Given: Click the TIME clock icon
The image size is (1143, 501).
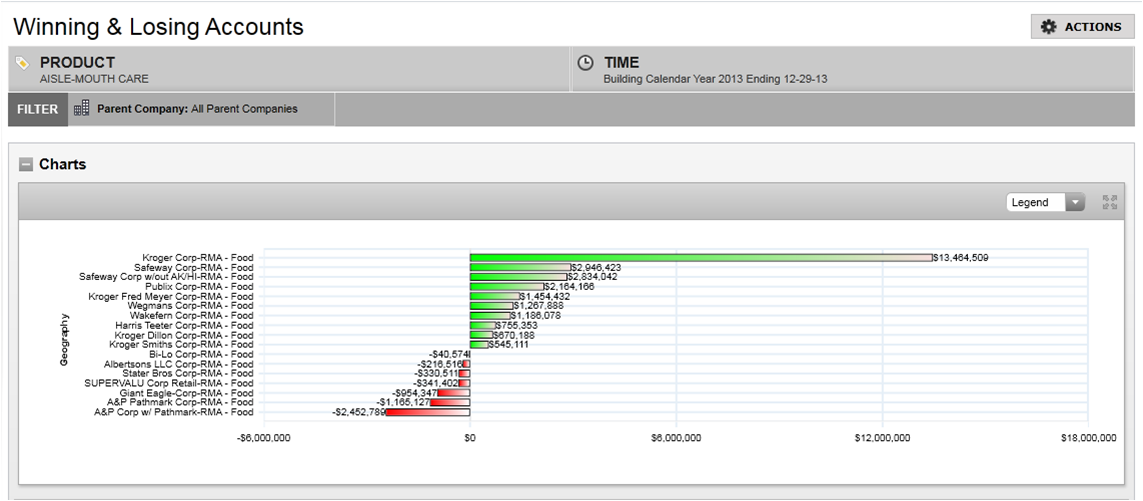Looking at the screenshot, I should (587, 62).
